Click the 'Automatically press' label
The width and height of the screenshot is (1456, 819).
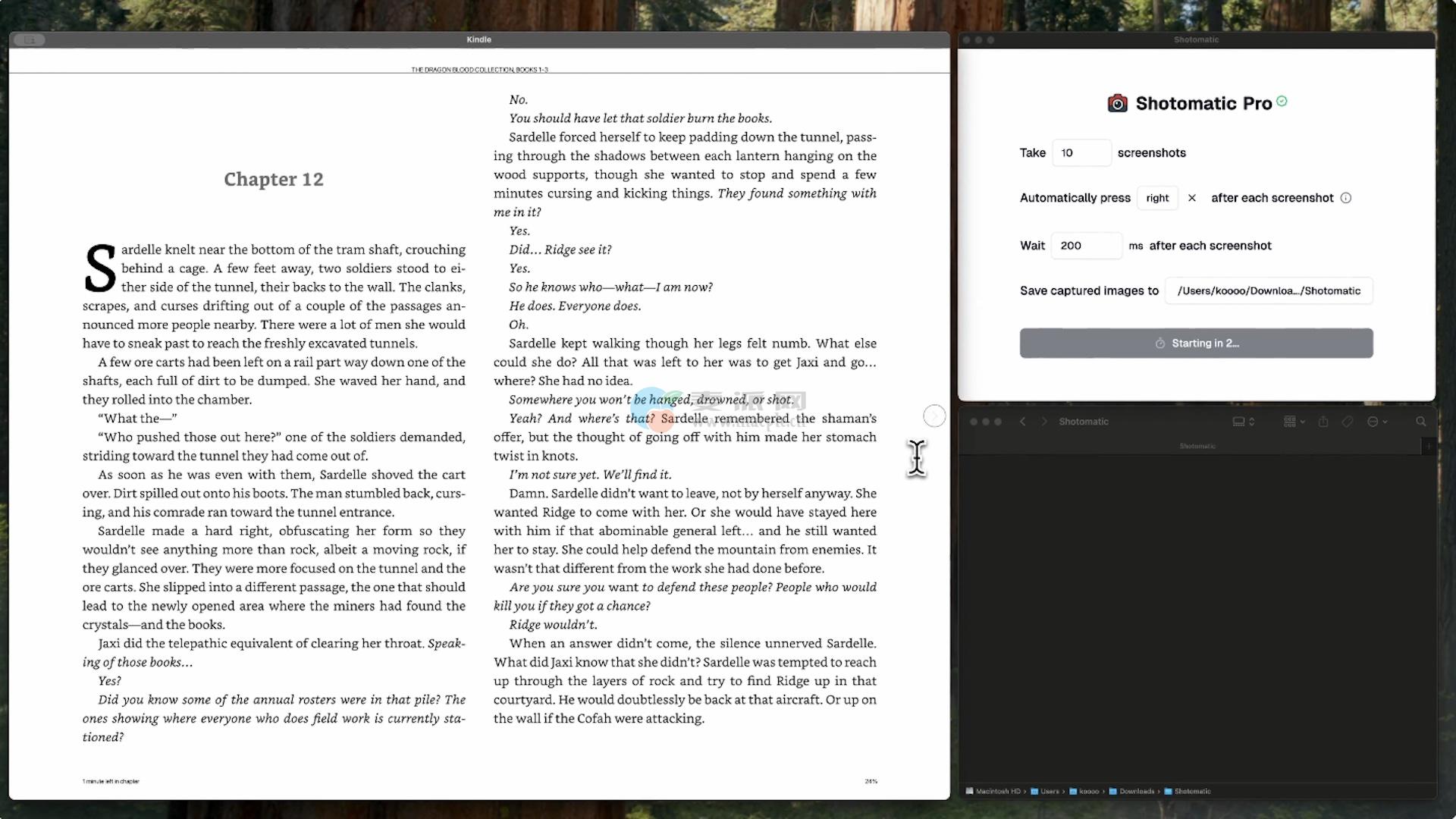[x=1075, y=198]
